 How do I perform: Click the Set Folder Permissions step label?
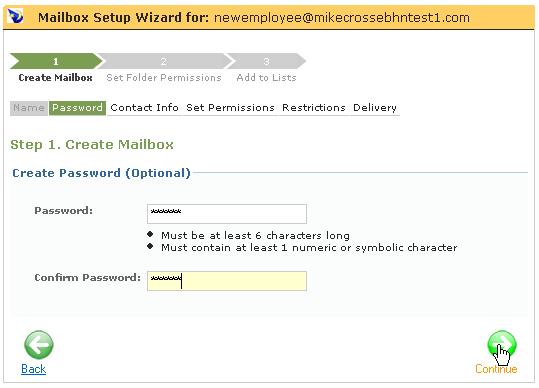point(164,78)
